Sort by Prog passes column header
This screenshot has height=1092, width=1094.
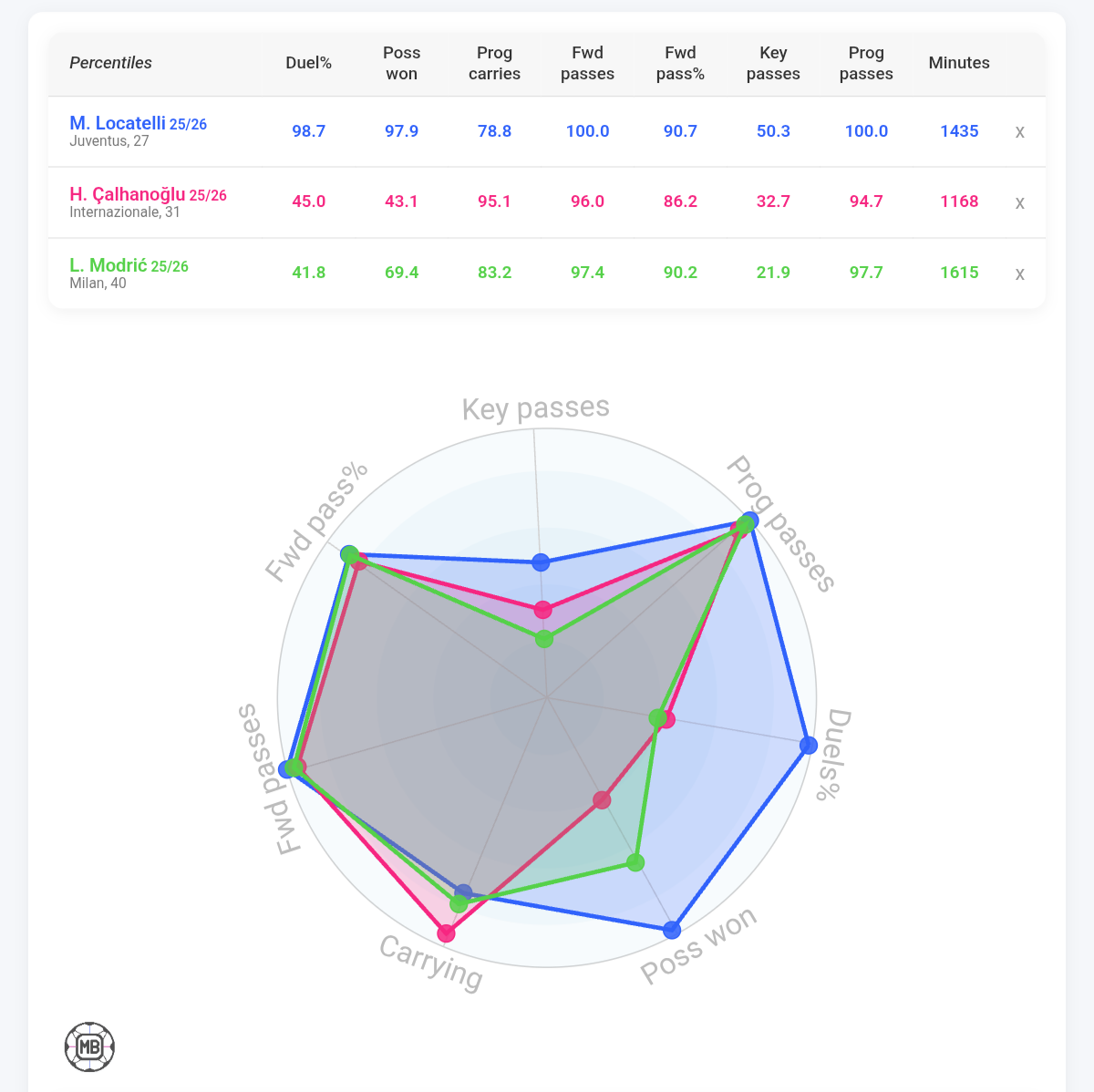(x=866, y=63)
